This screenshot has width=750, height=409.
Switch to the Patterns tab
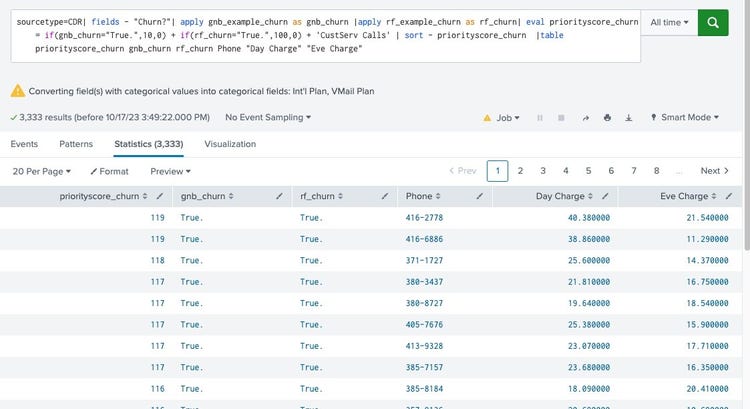76,144
